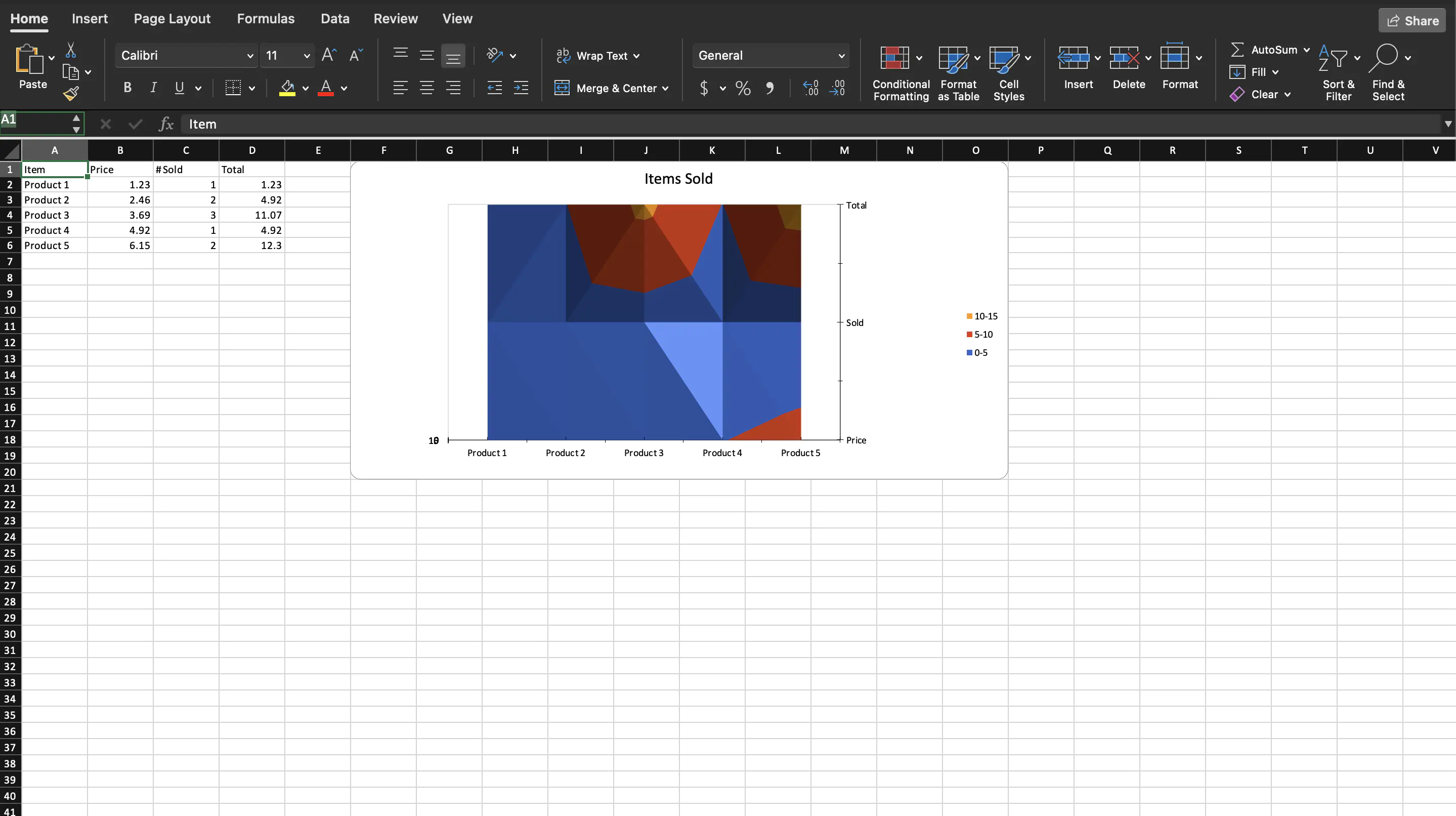Screen dimensions: 1456x816
Task: Click the Conditional Formatting icon
Action: tap(894, 58)
